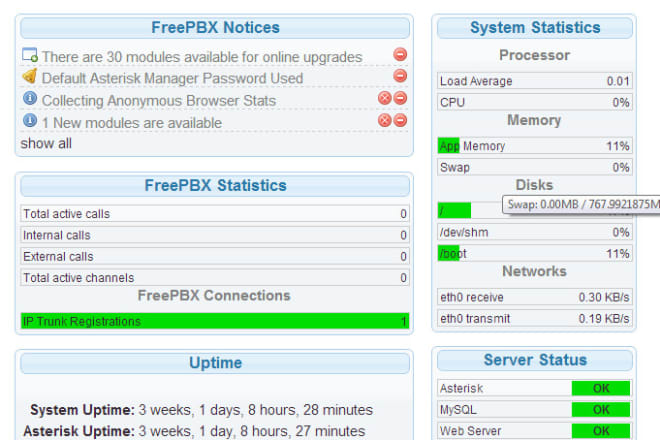Open the Collecting Anonymous Browser Stats notice text

[x=159, y=101]
